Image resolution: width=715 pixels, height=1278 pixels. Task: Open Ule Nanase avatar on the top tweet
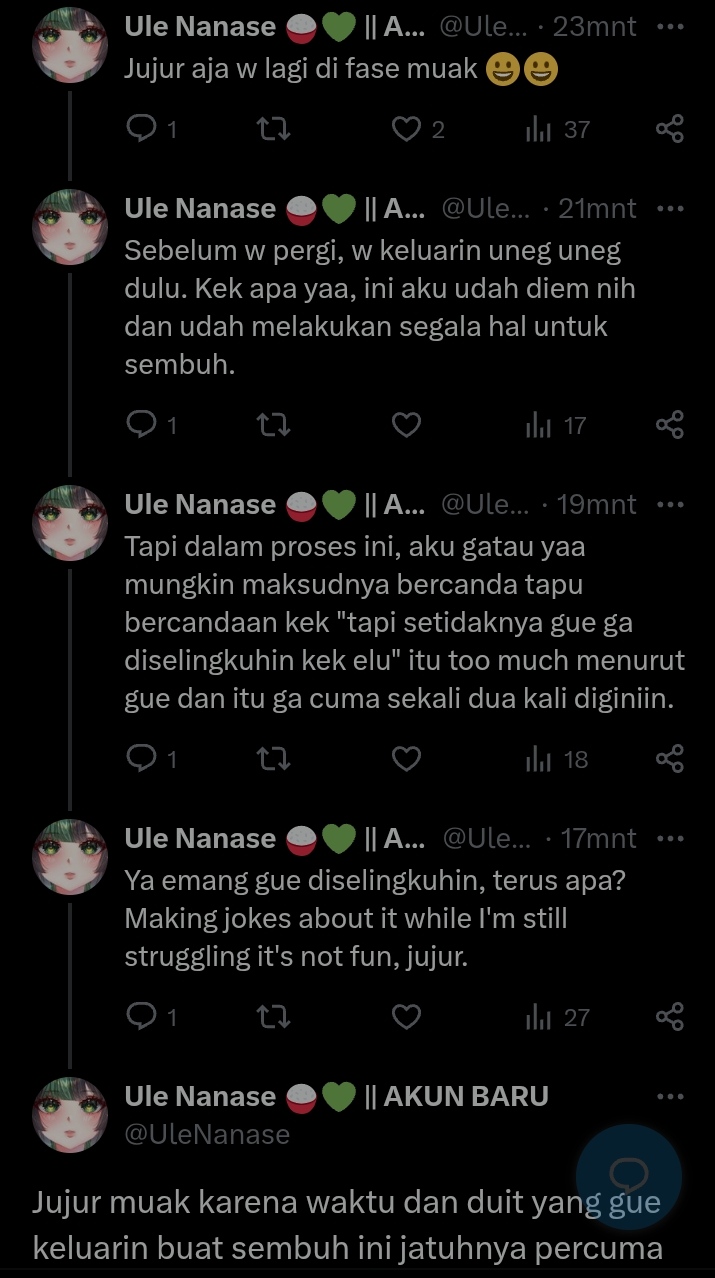(x=70, y=45)
